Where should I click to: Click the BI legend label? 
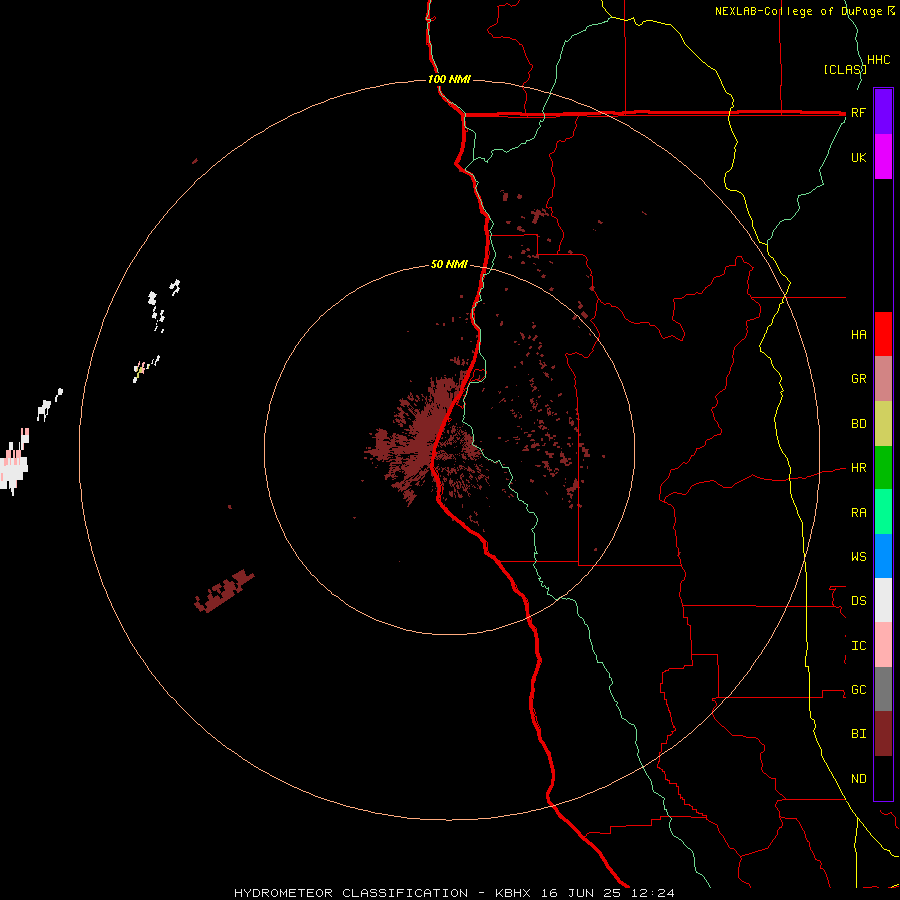click(x=858, y=734)
